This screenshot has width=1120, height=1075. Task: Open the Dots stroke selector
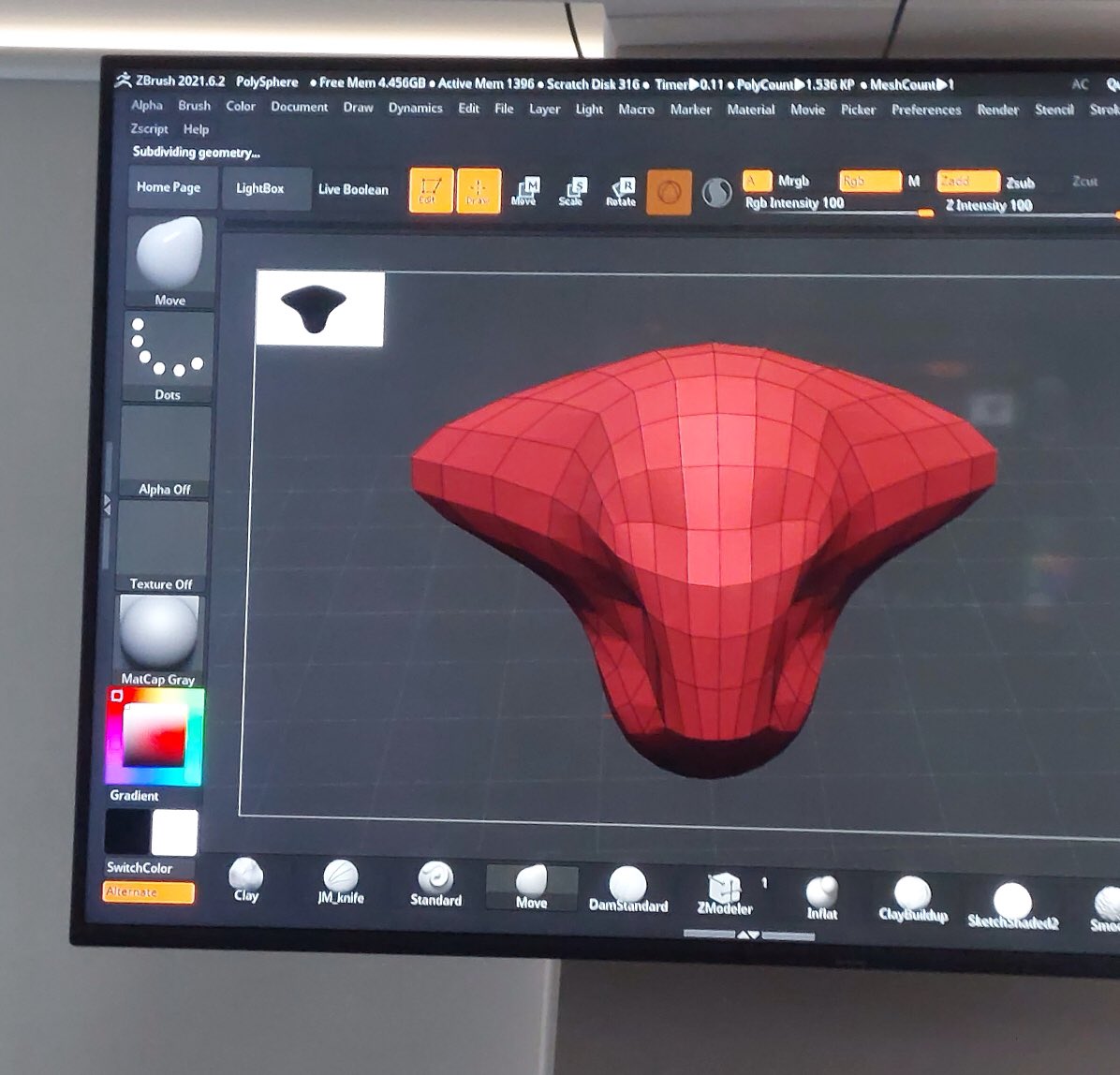click(168, 357)
